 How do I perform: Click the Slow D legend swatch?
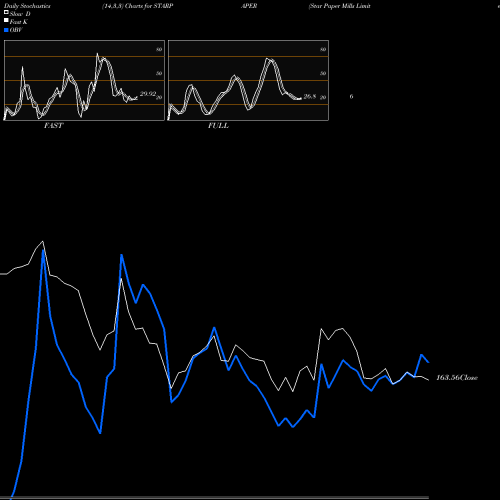pyautogui.click(x=6, y=12)
